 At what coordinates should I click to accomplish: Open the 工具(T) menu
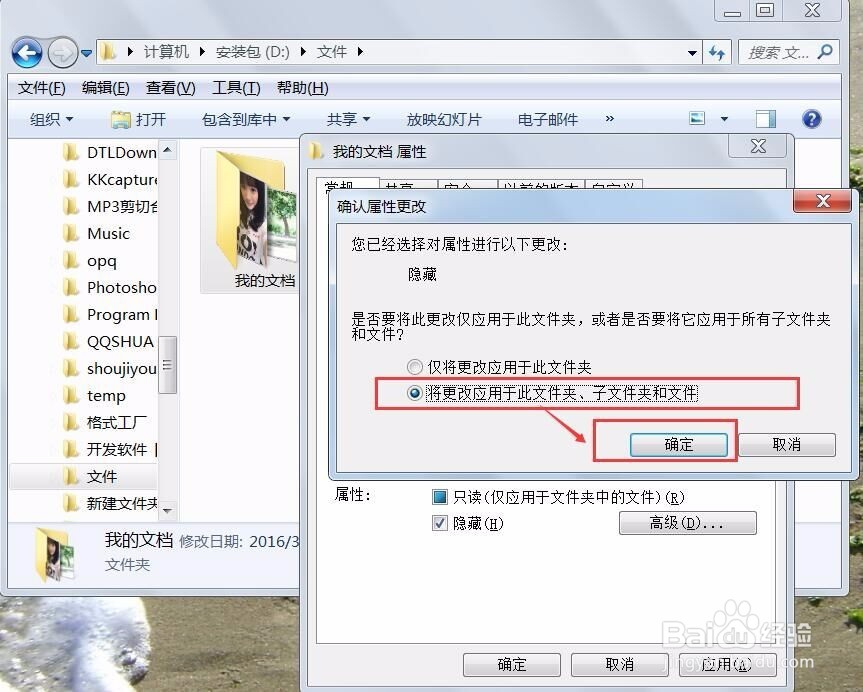(x=236, y=88)
